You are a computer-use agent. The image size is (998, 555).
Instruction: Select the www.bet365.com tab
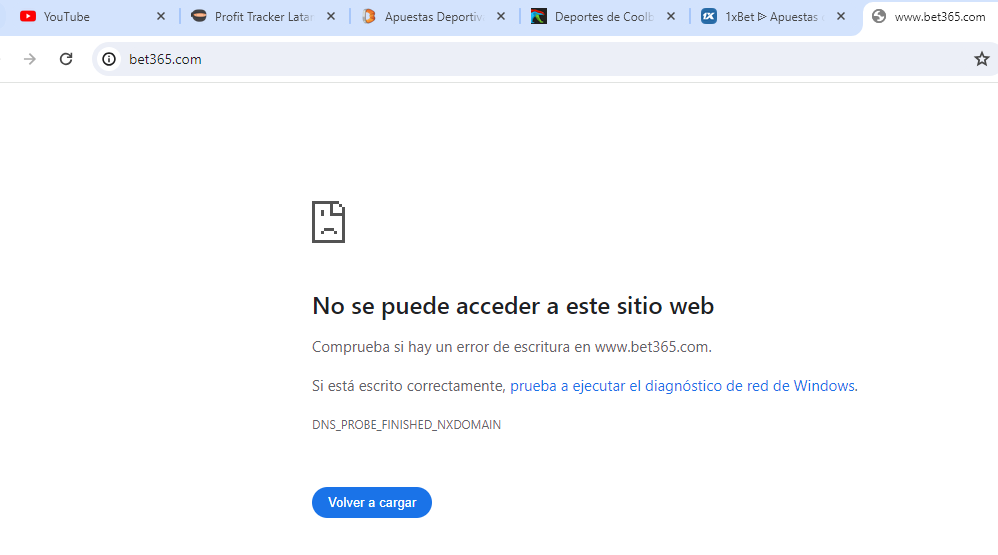click(931, 17)
